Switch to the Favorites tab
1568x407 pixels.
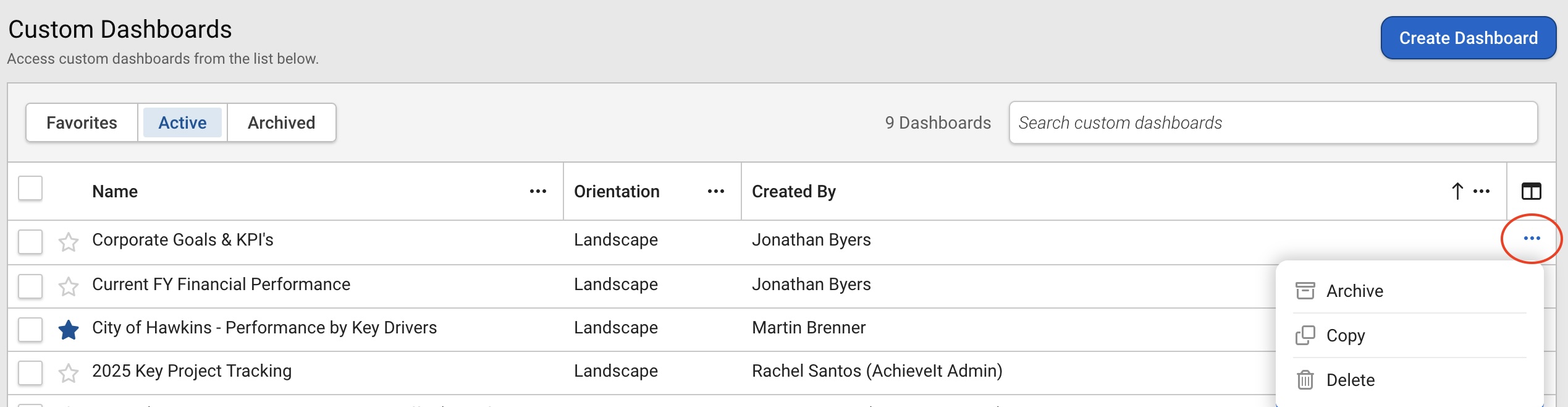pos(82,122)
